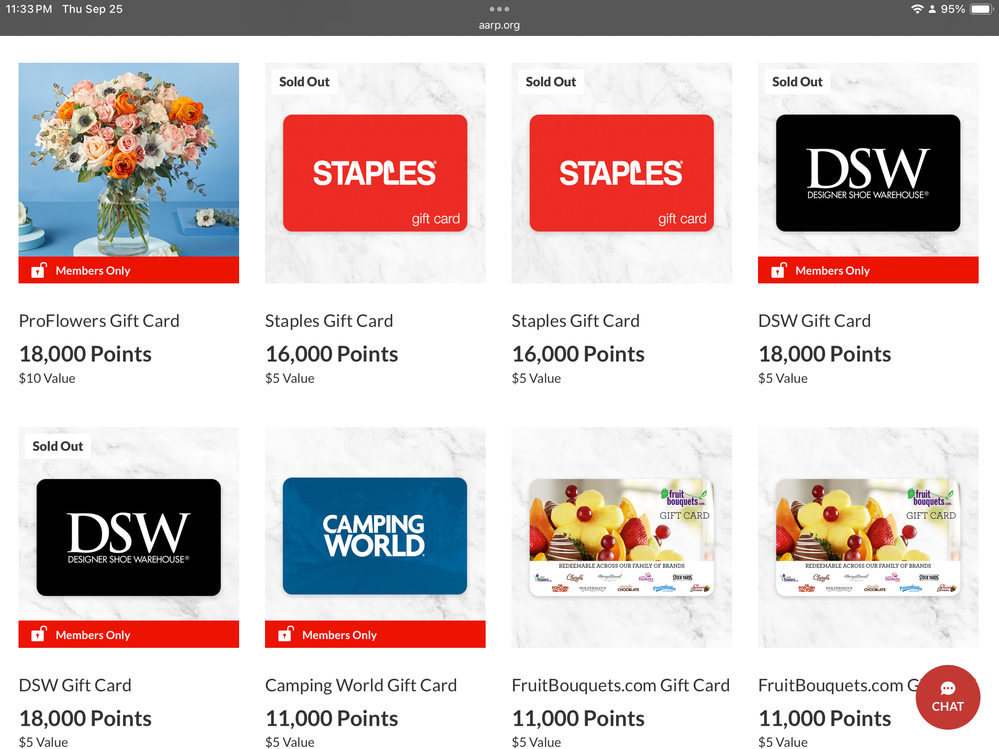Tap the Wi-Fi status icon
999x749 pixels.
point(917,9)
